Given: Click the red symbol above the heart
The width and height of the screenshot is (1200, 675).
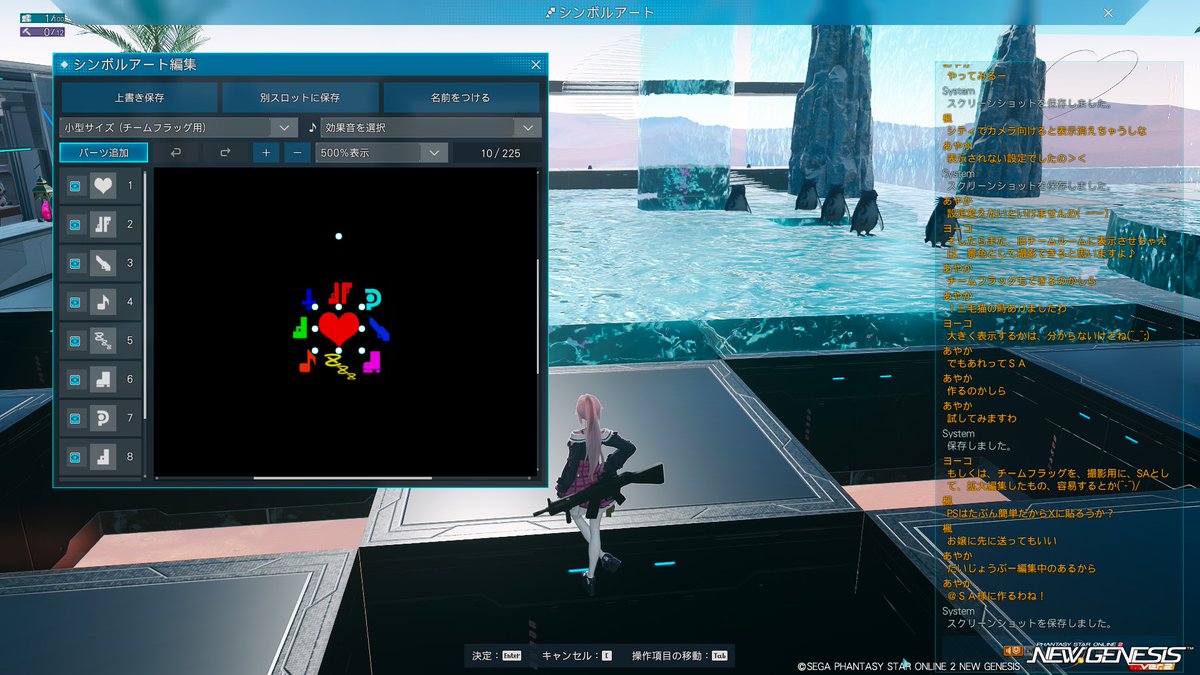Looking at the screenshot, I should pos(340,294).
